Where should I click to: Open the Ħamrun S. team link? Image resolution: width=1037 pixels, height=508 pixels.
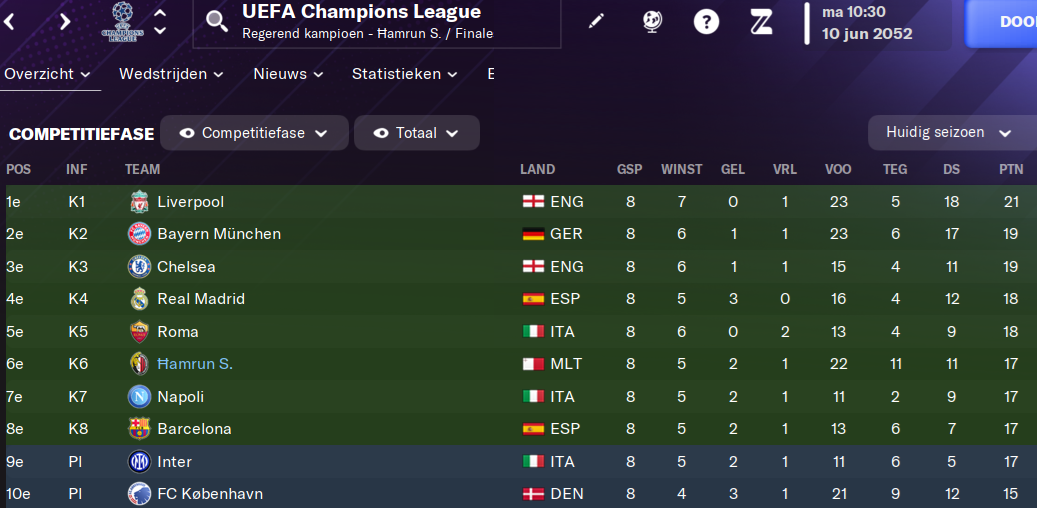[195, 364]
